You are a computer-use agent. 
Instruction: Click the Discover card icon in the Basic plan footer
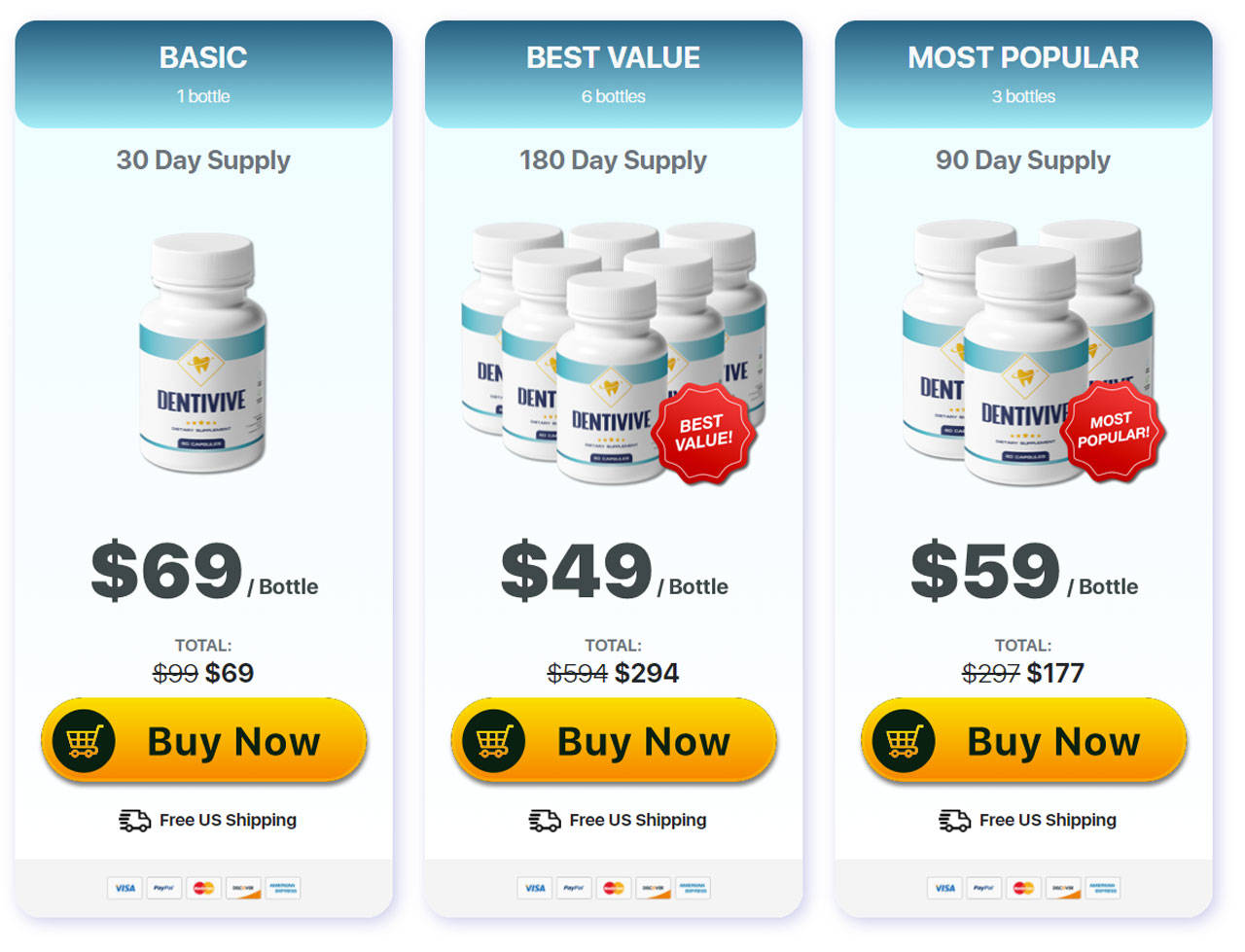243,888
